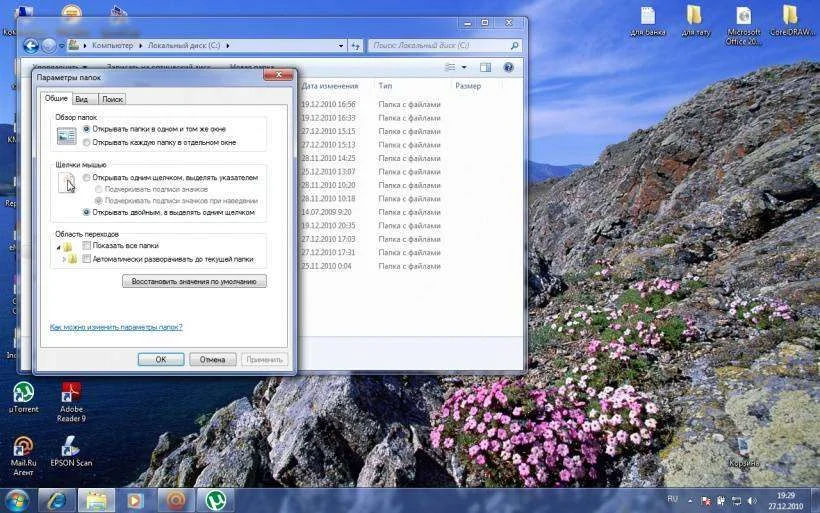Image resolution: width=820 pixels, height=513 pixels.
Task: Select the EPSON Scan desktop icon
Action: point(71,451)
